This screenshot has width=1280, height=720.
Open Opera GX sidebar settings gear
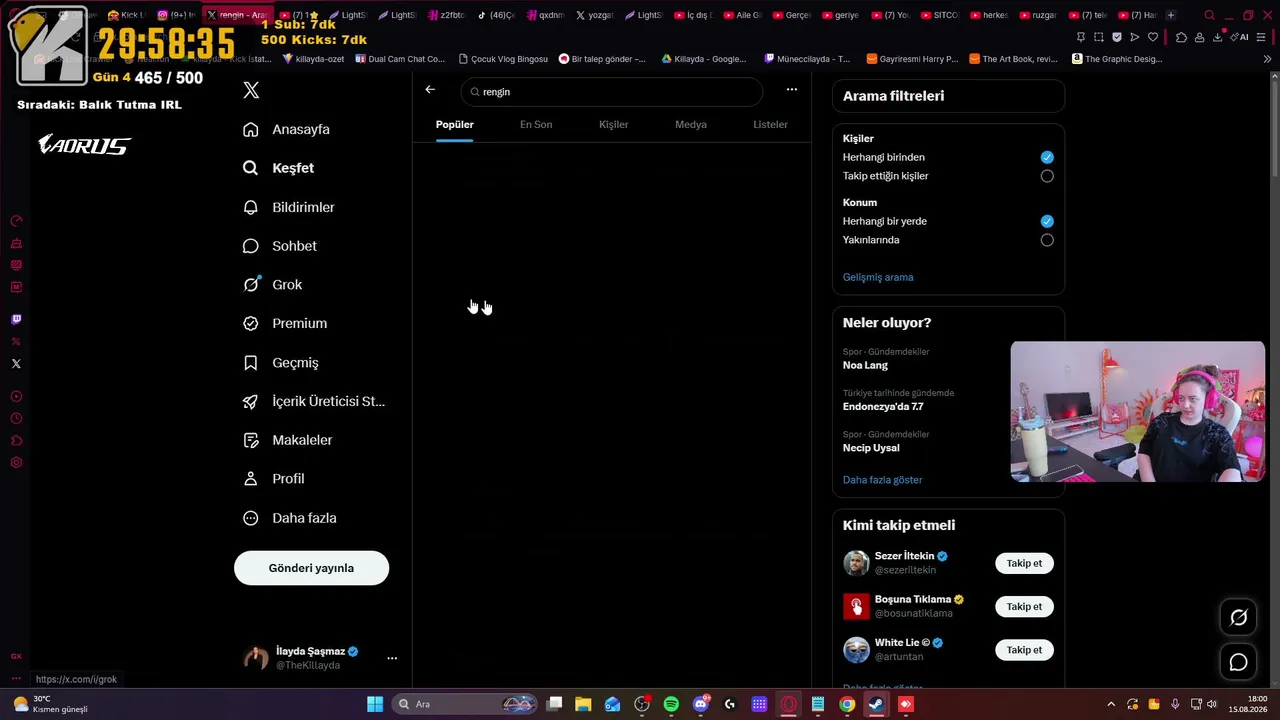16,463
